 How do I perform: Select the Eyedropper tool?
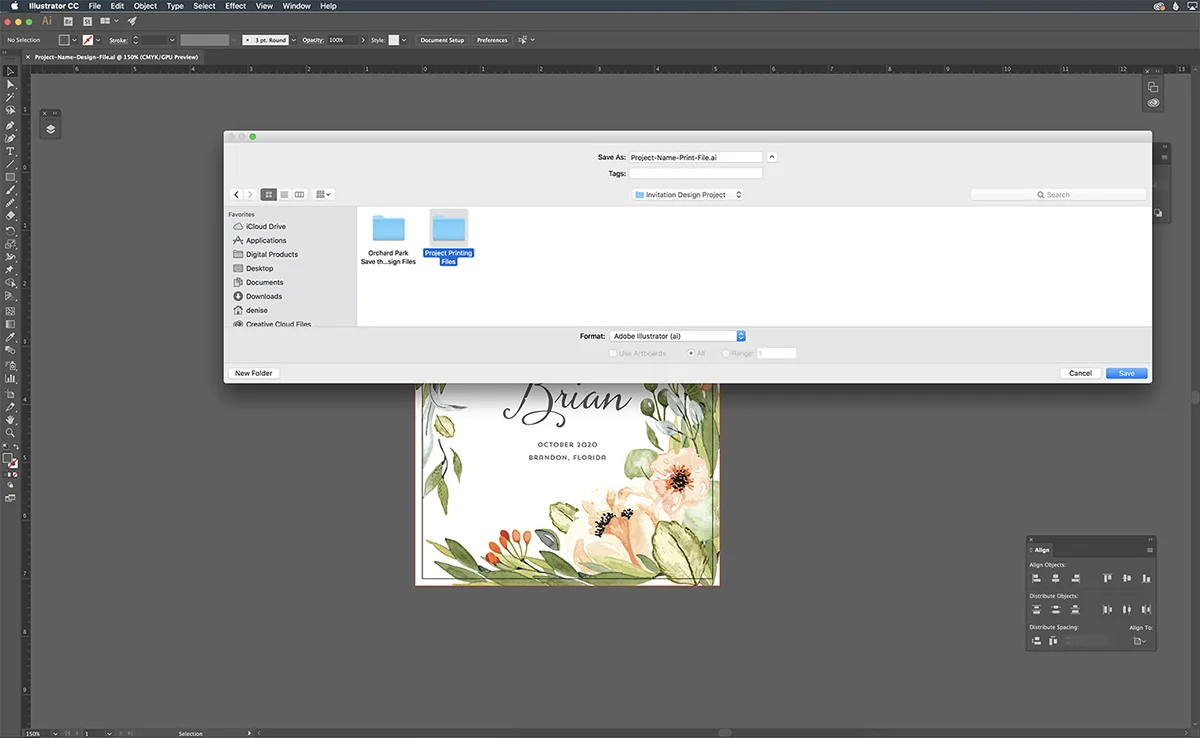tap(11, 338)
